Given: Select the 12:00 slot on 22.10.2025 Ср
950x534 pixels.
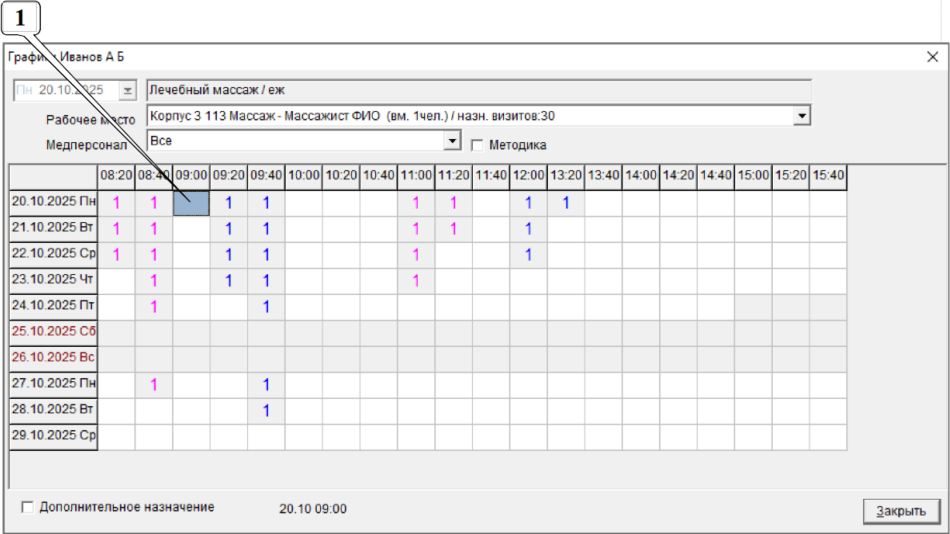Looking at the screenshot, I should pyautogui.click(x=528, y=255).
